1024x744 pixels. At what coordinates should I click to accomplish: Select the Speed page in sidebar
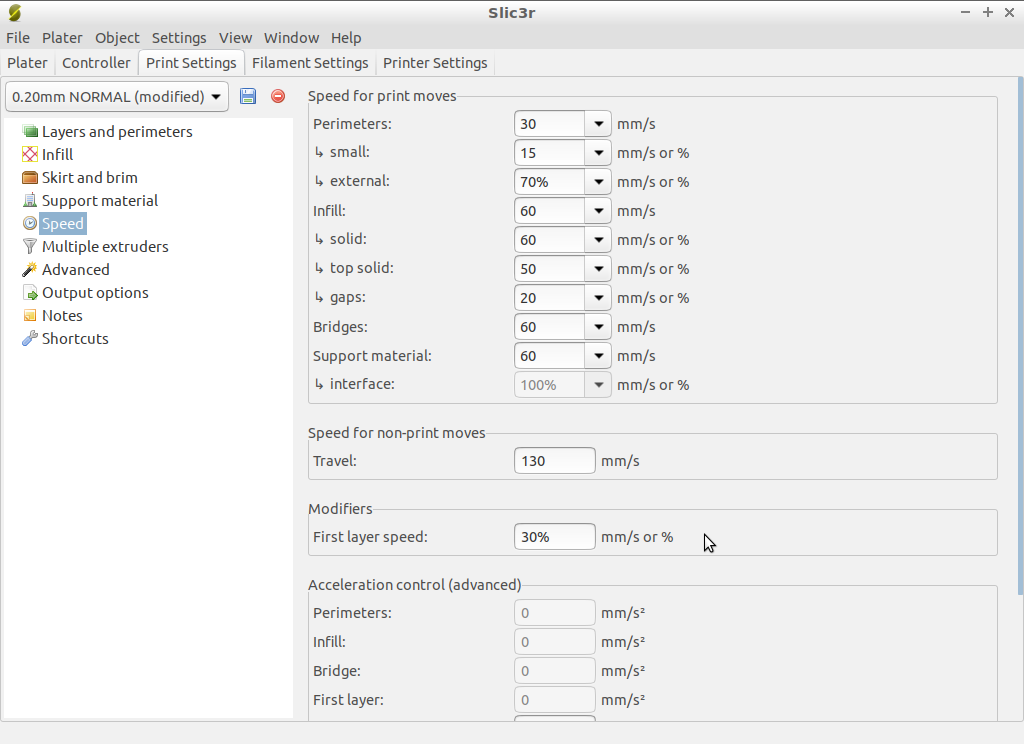click(x=63, y=223)
